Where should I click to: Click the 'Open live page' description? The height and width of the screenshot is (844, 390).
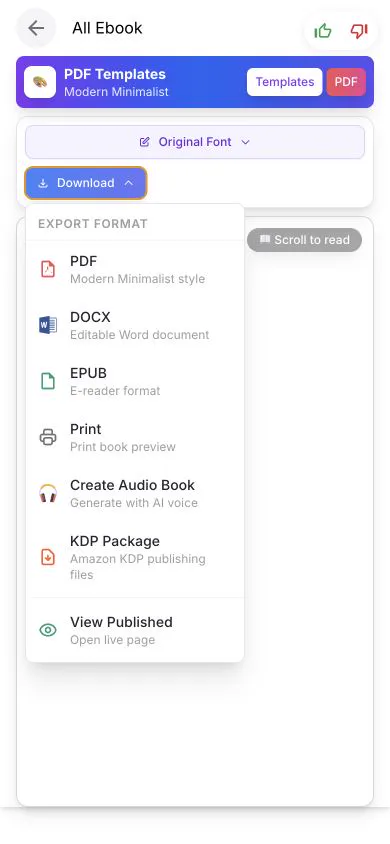(x=112, y=640)
